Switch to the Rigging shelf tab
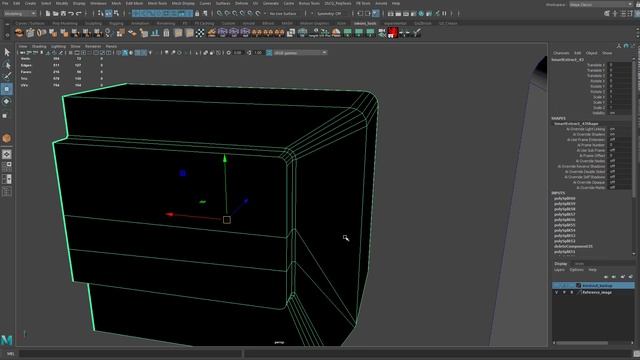This screenshot has width=640, height=360. pyautogui.click(x=116, y=23)
